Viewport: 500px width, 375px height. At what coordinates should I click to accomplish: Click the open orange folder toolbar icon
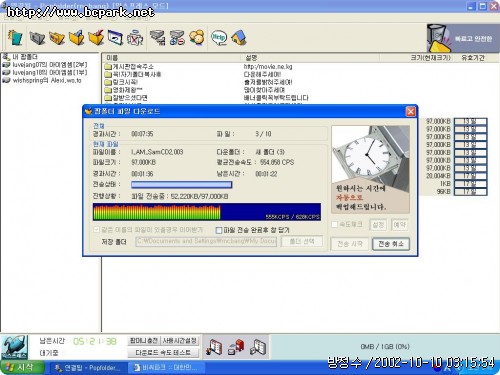point(57,38)
